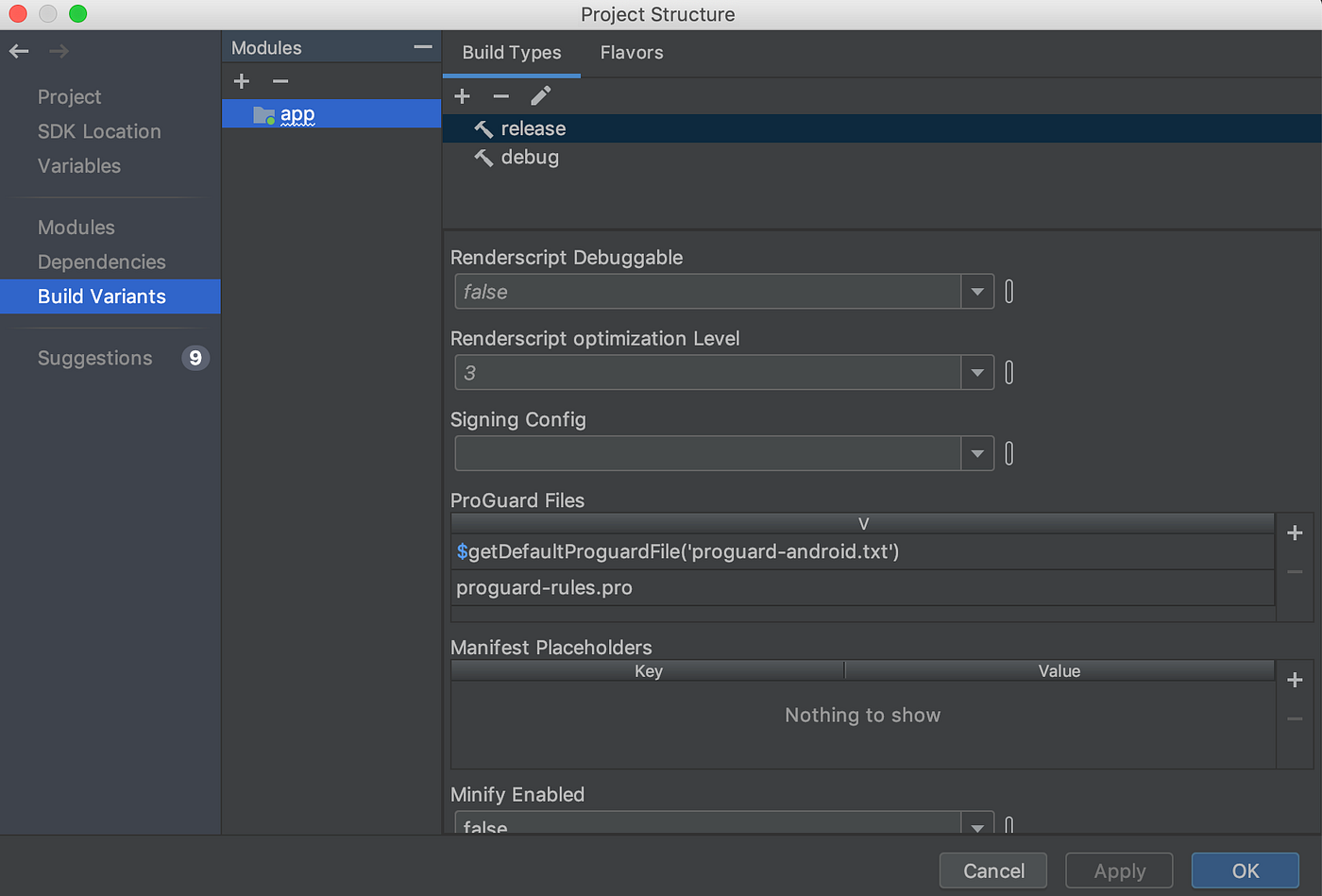Screen dimensions: 1322x896
Task: Add a new build type with the plus icon
Action: (462, 95)
